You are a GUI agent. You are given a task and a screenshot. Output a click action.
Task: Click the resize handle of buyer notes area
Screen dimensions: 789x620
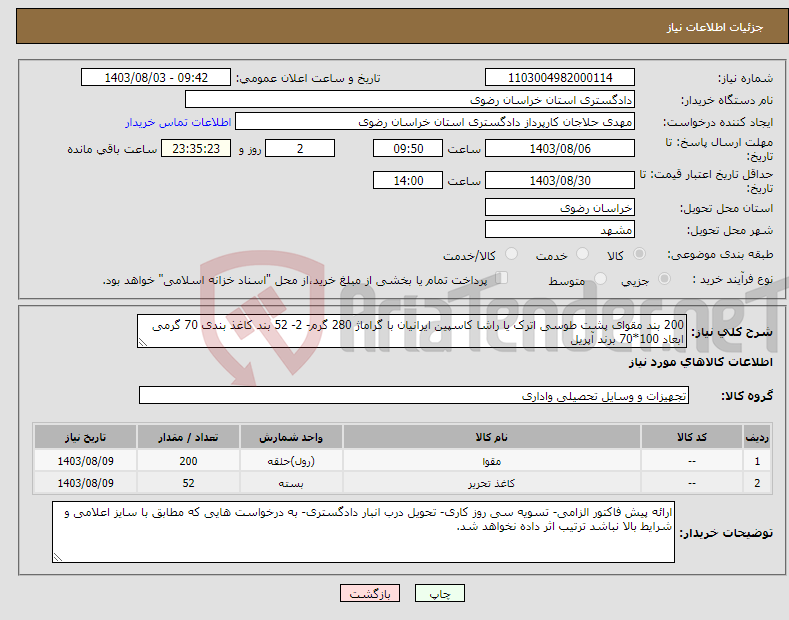[x=58, y=557]
